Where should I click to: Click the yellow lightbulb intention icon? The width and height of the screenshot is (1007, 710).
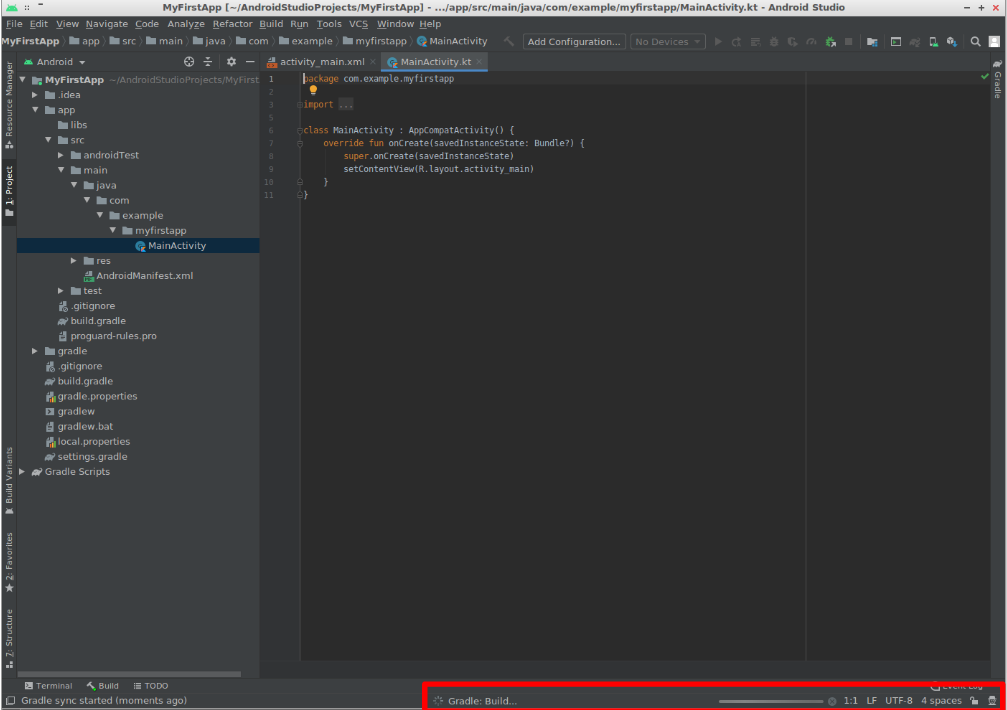pyautogui.click(x=313, y=90)
